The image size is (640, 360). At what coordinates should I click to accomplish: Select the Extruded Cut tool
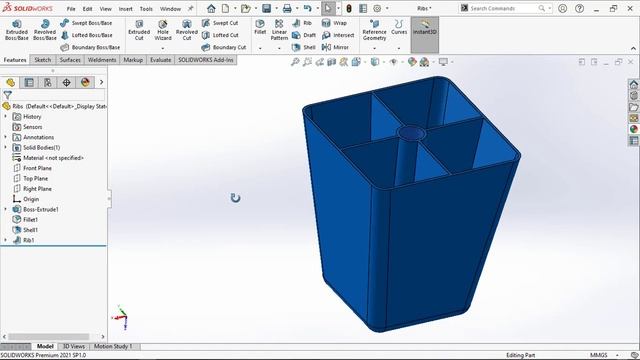tap(139, 30)
